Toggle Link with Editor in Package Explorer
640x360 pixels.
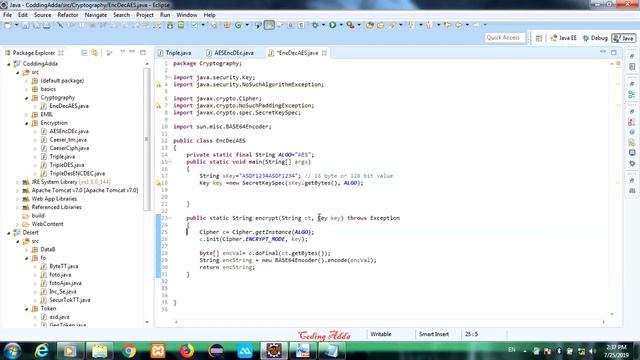pyautogui.click(x=95, y=53)
